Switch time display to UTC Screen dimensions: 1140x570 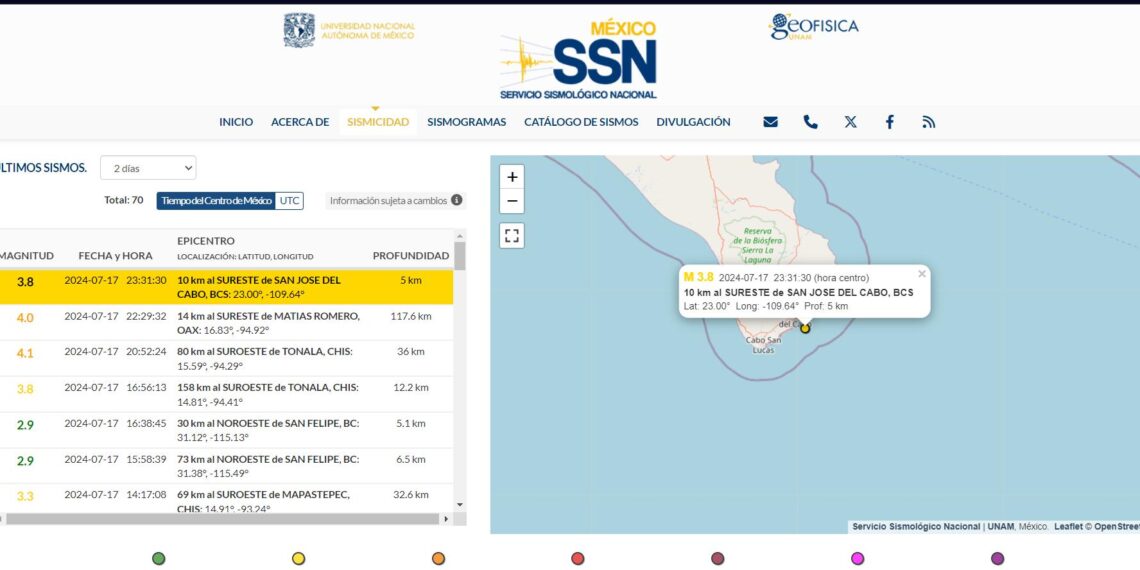tap(289, 201)
